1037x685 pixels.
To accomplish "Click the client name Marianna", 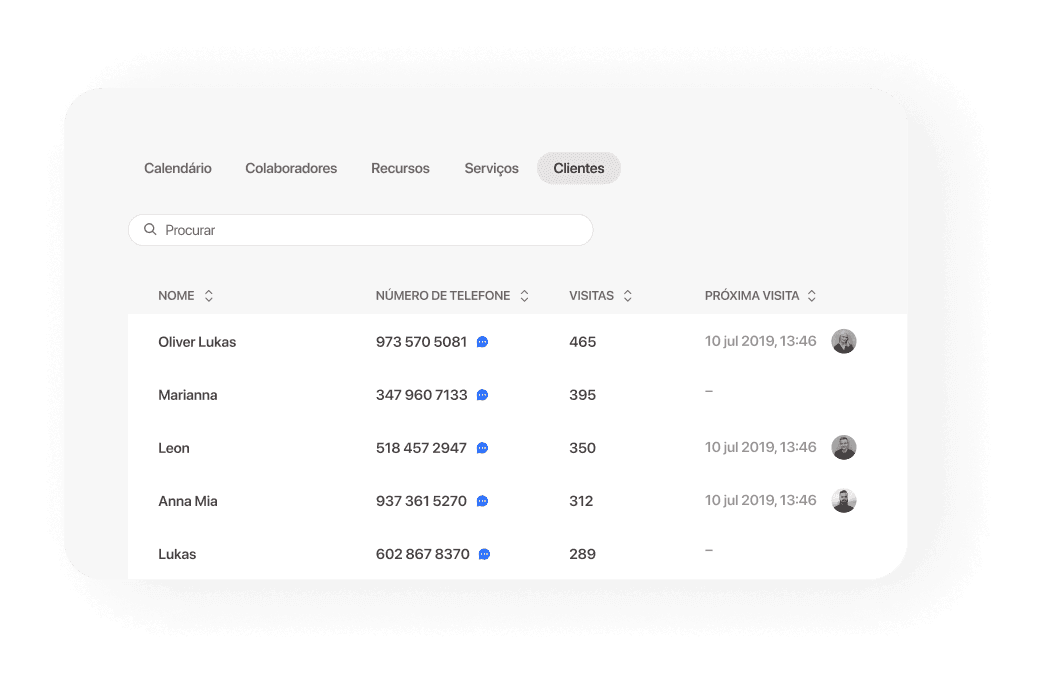I will (188, 394).
